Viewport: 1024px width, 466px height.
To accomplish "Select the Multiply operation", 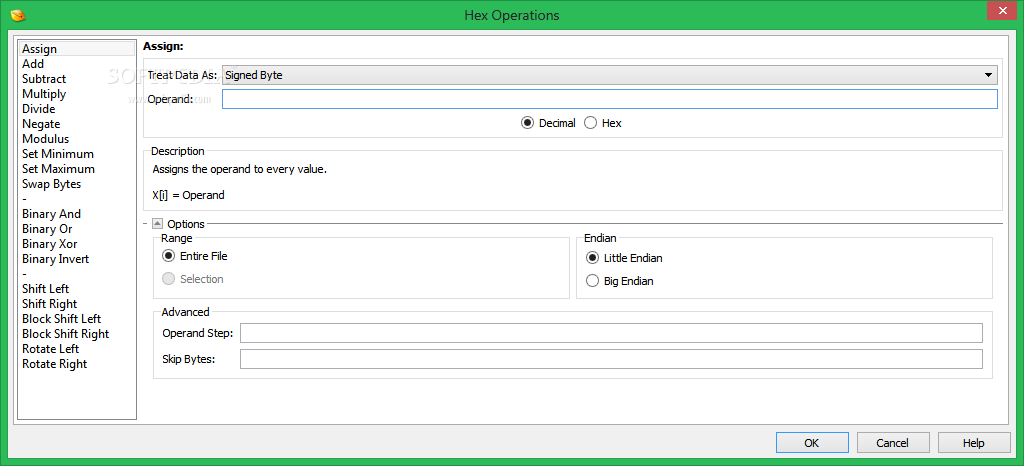I will [x=77, y=94].
